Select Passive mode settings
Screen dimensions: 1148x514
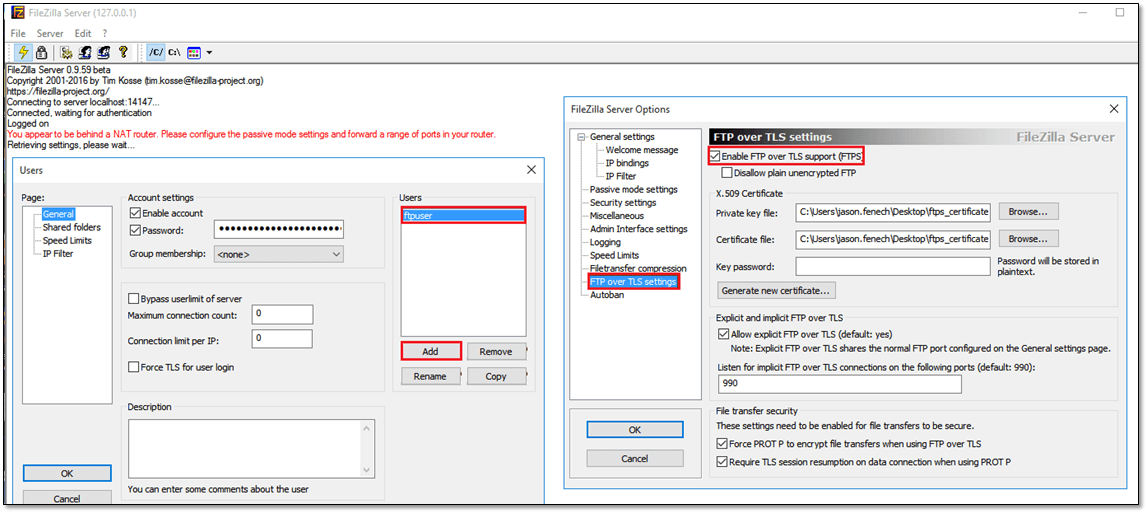[x=634, y=190]
